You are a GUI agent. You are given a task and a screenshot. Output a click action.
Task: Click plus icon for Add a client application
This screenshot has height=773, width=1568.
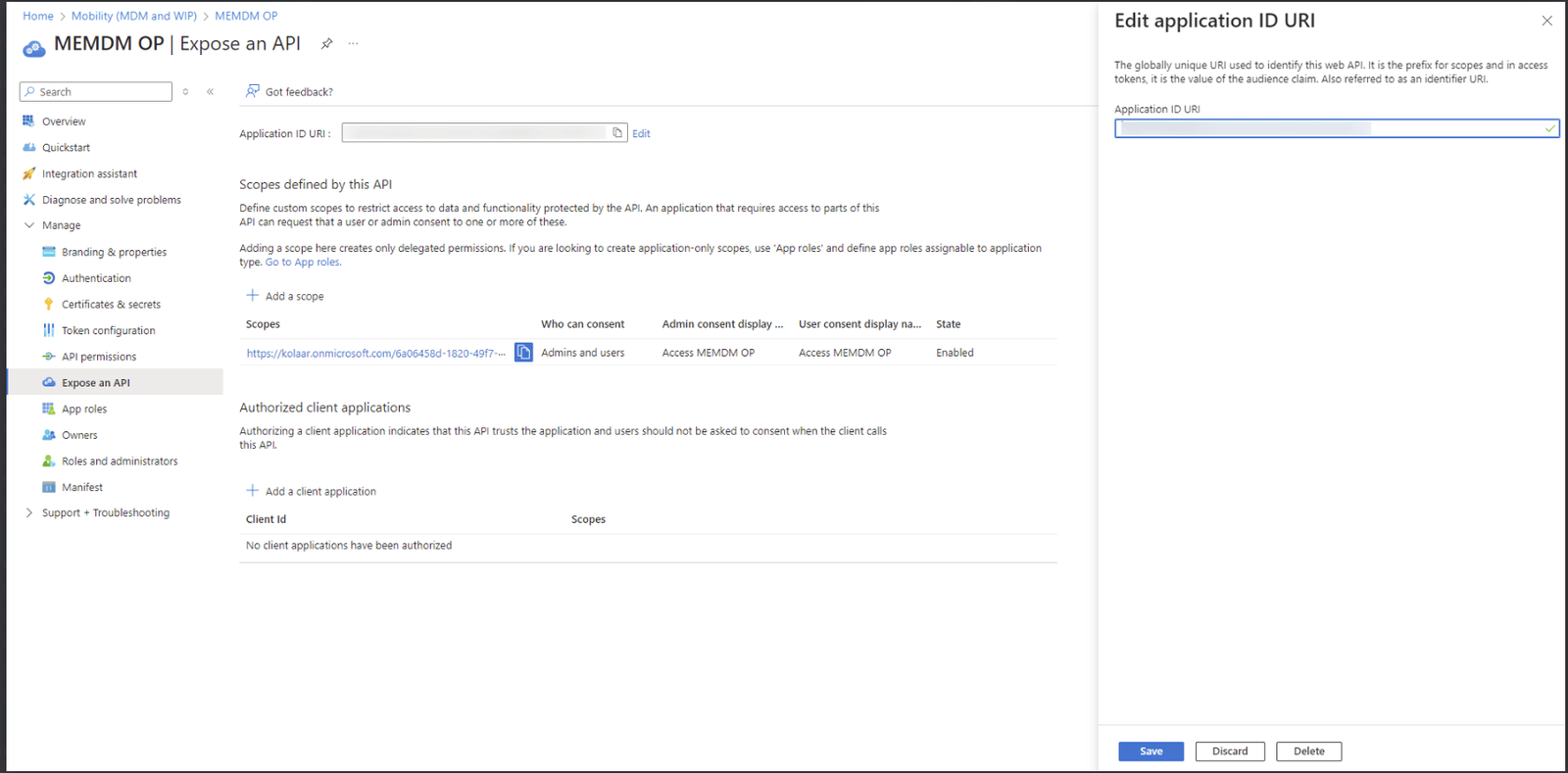pyautogui.click(x=252, y=491)
